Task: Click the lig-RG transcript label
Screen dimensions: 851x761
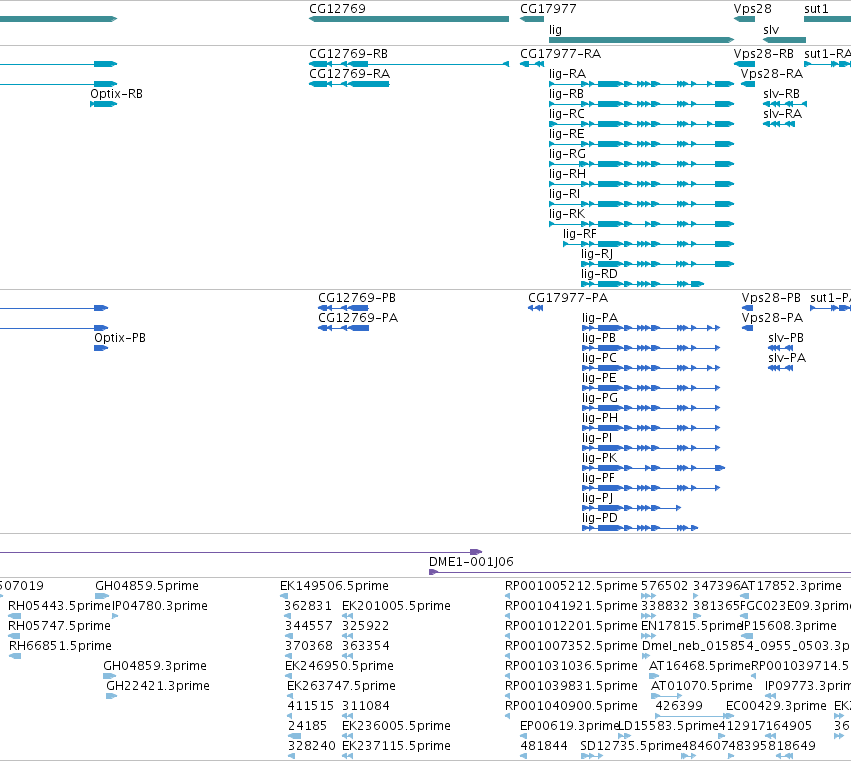Action: (567, 154)
